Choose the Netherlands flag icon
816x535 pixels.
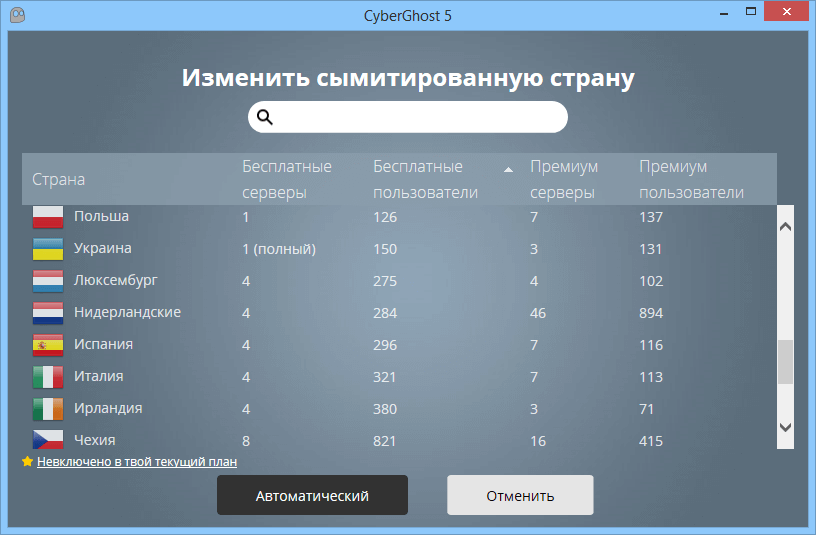(48, 313)
